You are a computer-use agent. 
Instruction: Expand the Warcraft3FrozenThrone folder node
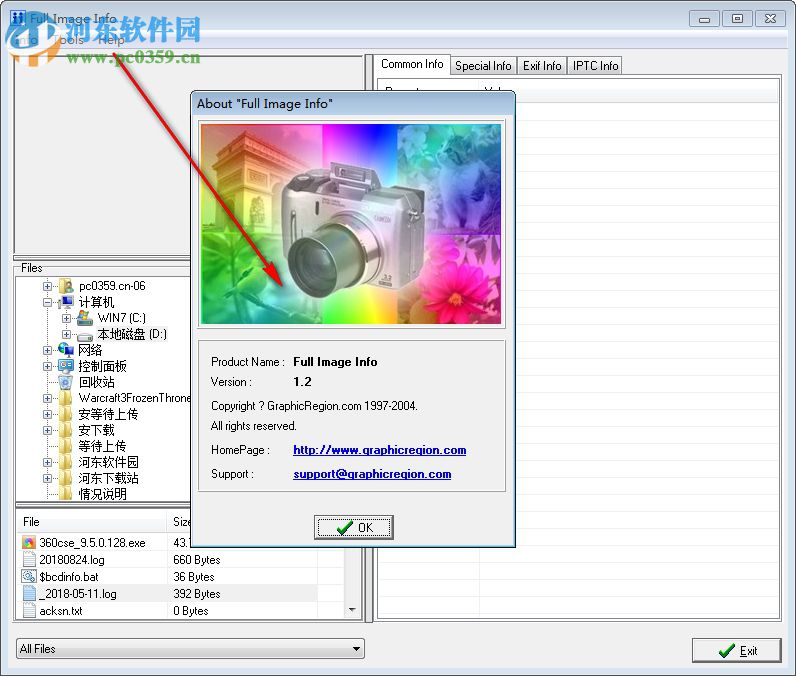(47, 398)
